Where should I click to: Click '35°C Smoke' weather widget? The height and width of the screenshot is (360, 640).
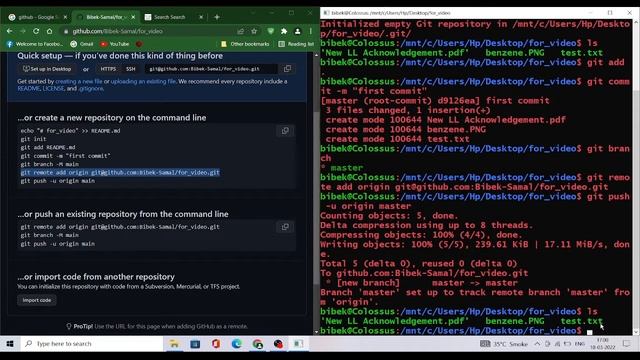tap(504, 344)
